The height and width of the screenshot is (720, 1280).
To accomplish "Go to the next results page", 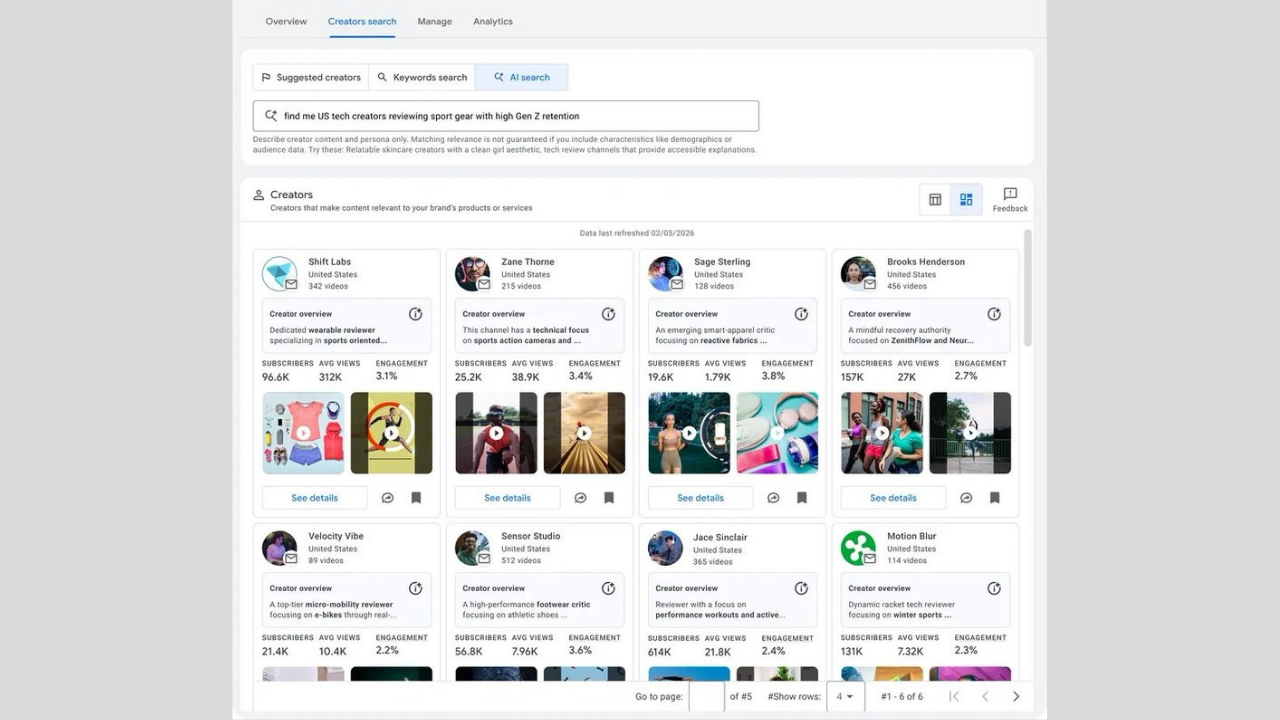I will 1016,696.
